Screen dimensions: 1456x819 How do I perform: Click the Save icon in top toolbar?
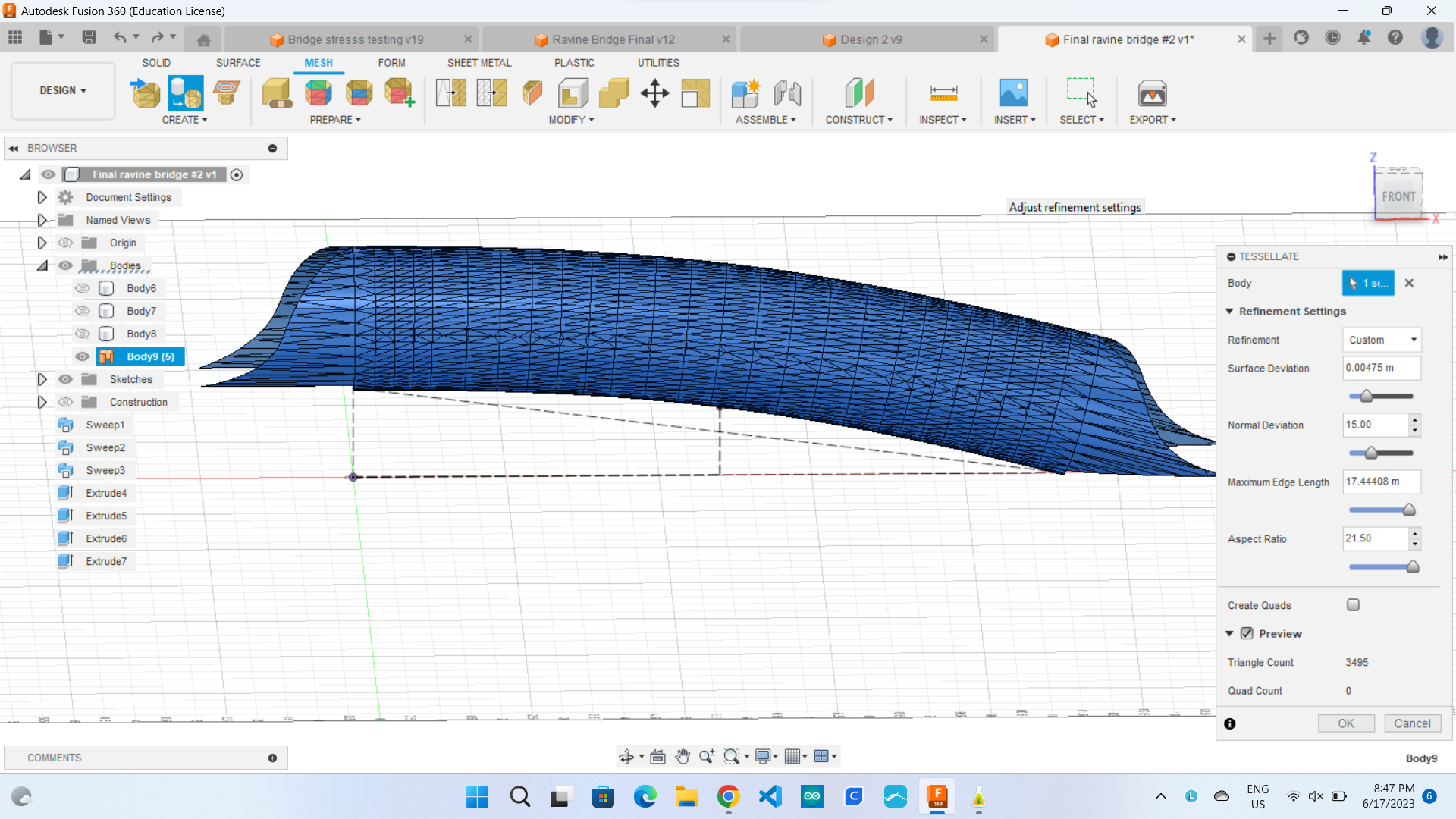point(89,37)
